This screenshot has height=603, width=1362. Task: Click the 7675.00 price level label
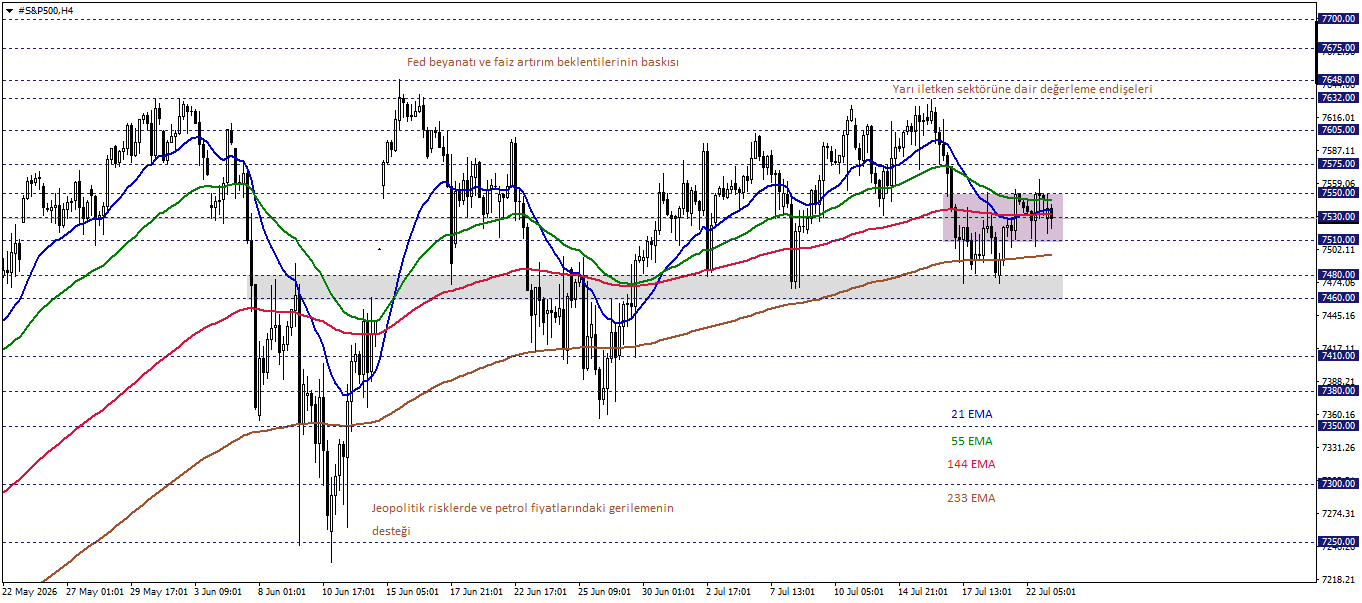(1337, 48)
